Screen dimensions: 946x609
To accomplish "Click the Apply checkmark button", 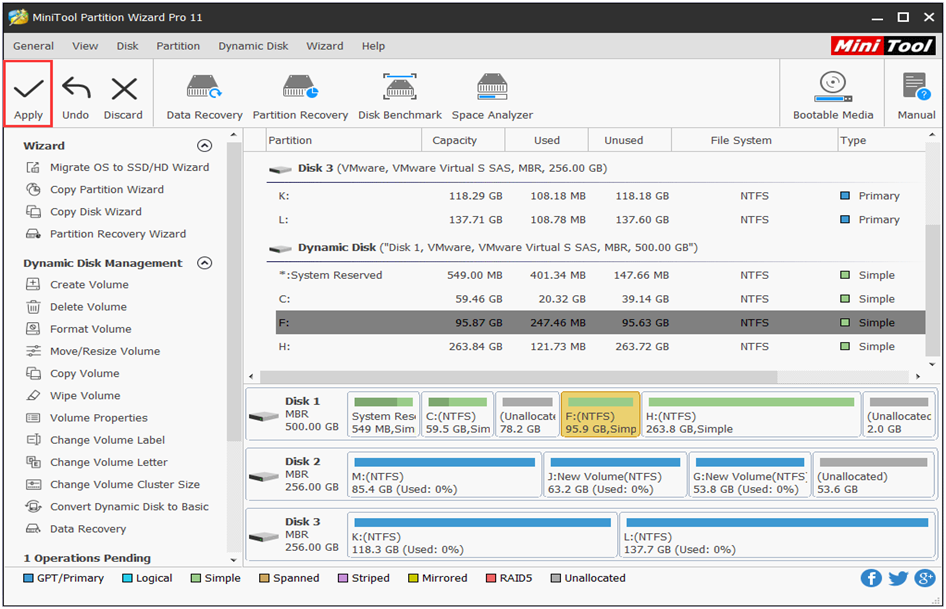I will tap(28, 94).
